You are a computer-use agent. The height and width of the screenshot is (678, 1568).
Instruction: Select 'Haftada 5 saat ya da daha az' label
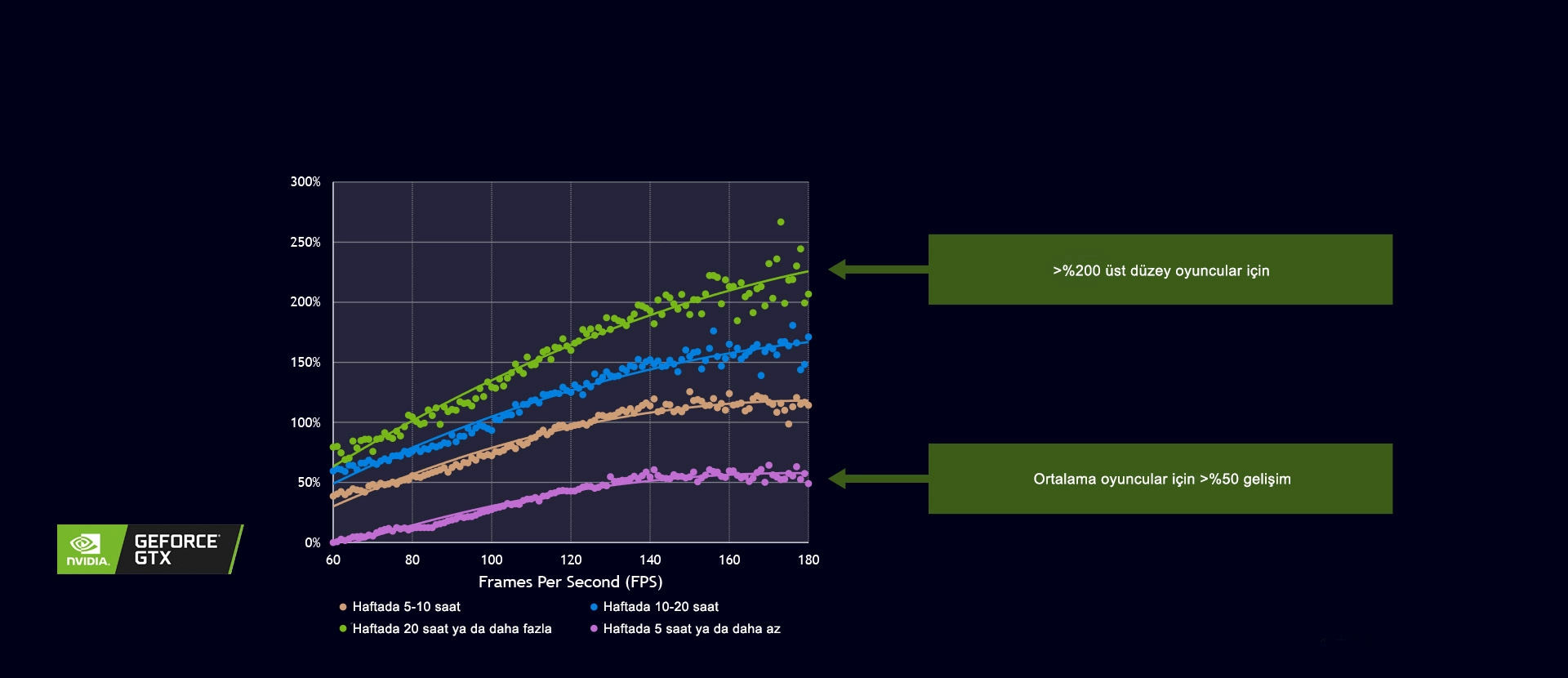(692, 629)
